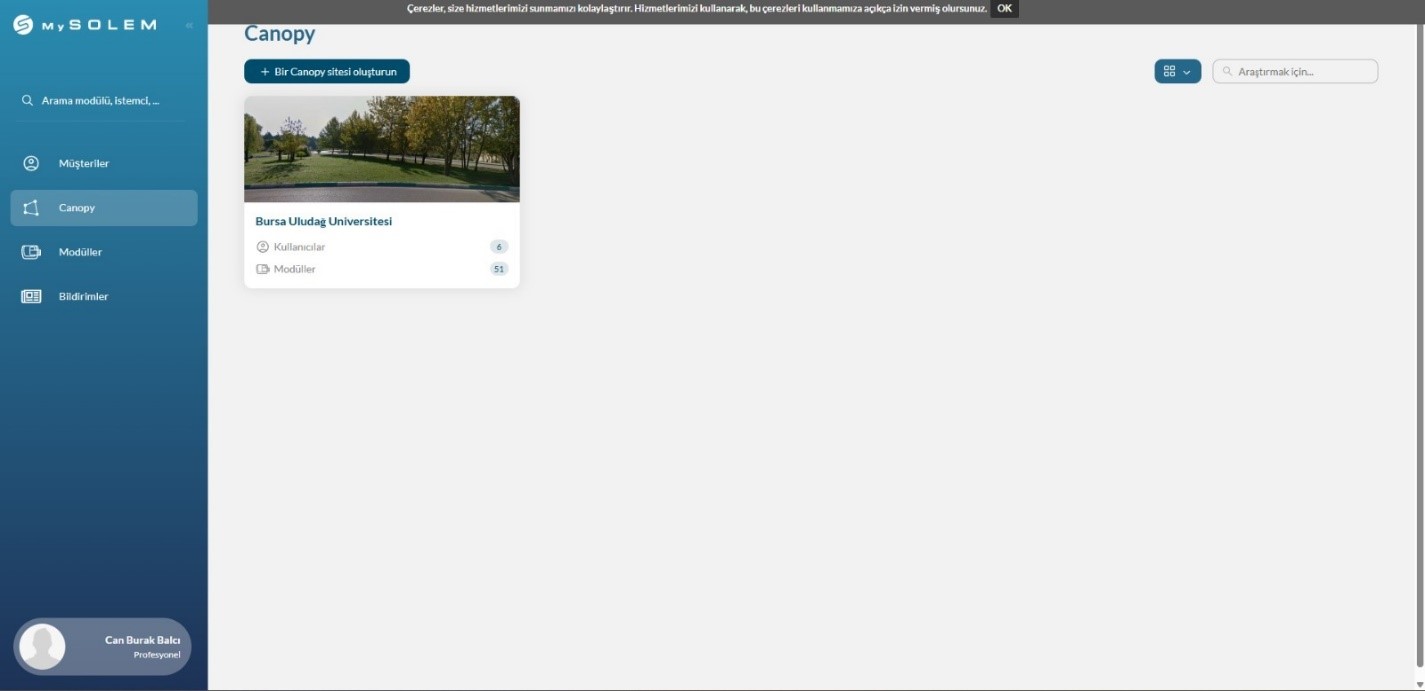Viewport: 1425px width, 691px height.
Task: Open the grid view layout dropdown
Action: pyautogui.click(x=1177, y=72)
